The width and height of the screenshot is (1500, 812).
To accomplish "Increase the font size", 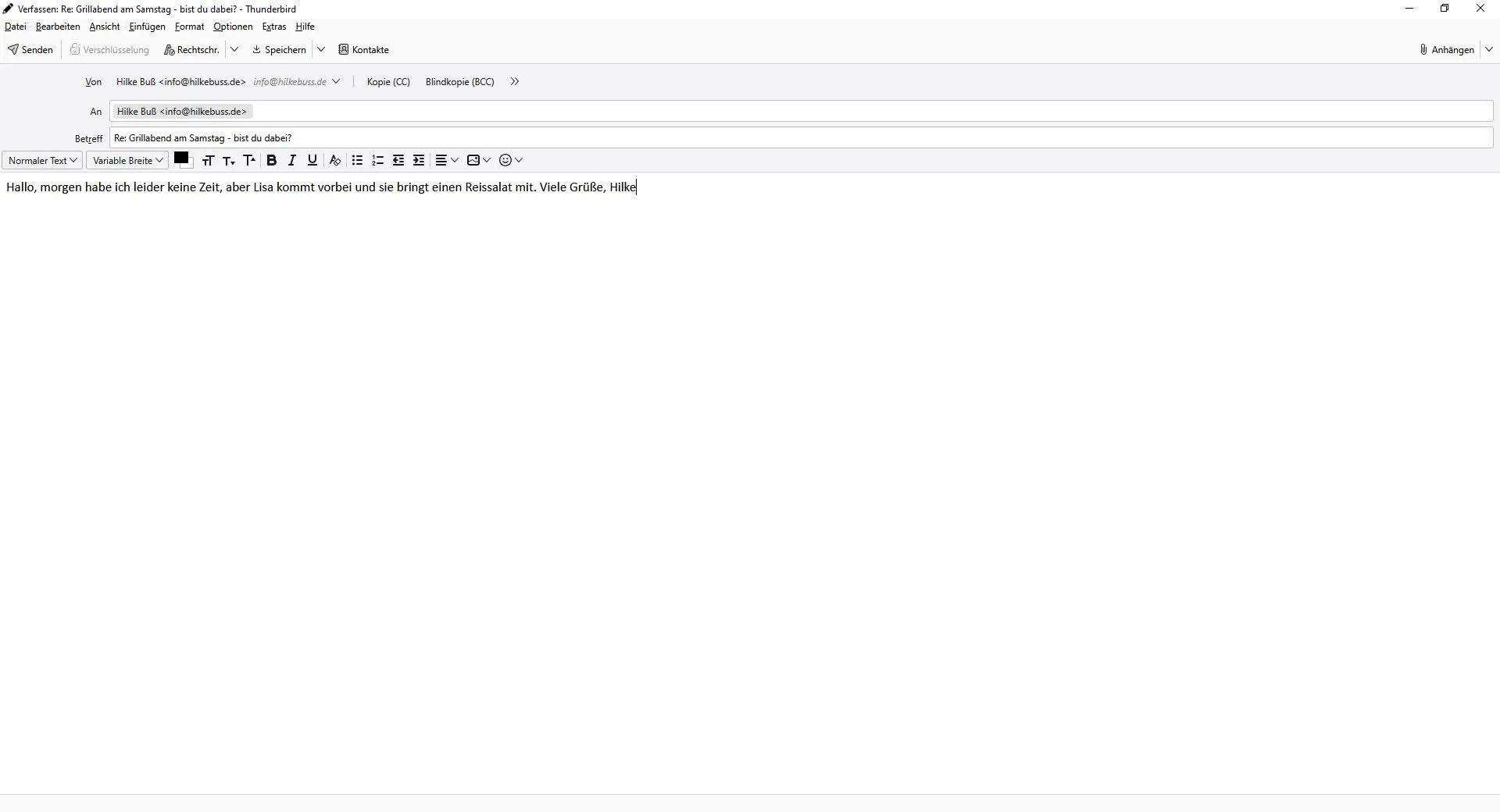I will point(249,161).
